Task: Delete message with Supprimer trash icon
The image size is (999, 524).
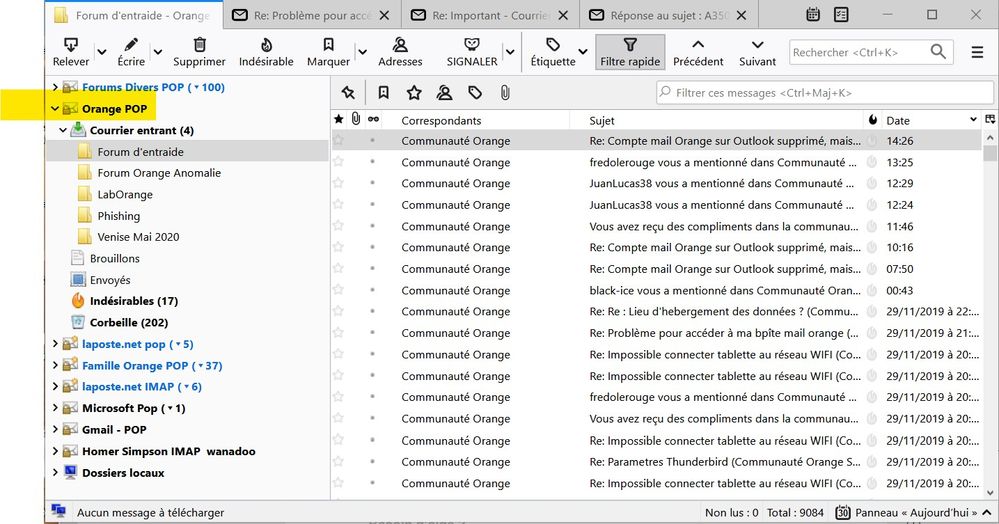Action: [199, 44]
